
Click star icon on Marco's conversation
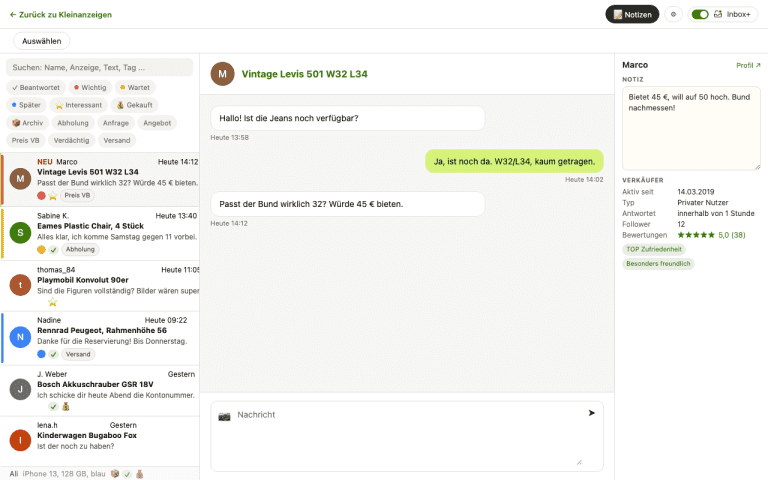53,195
